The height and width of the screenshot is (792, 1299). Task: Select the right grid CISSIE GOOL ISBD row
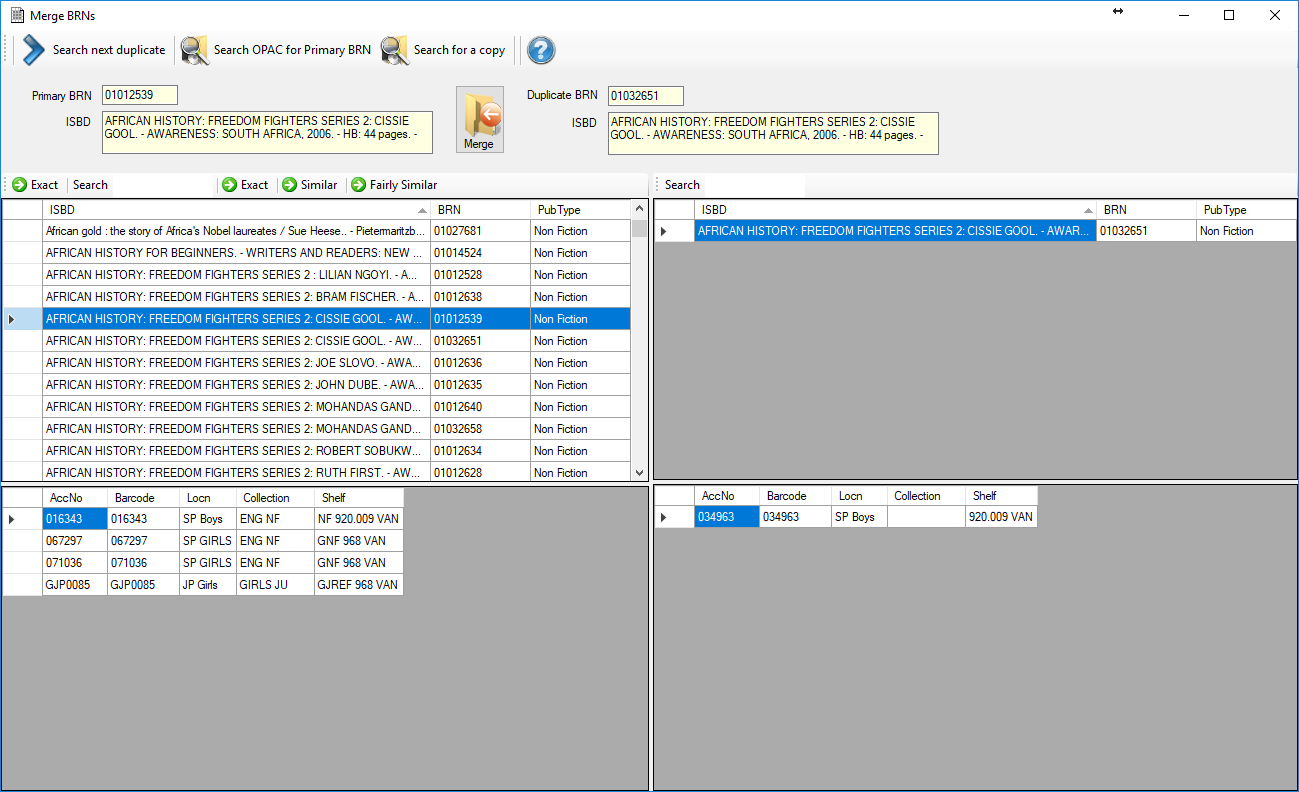point(895,231)
